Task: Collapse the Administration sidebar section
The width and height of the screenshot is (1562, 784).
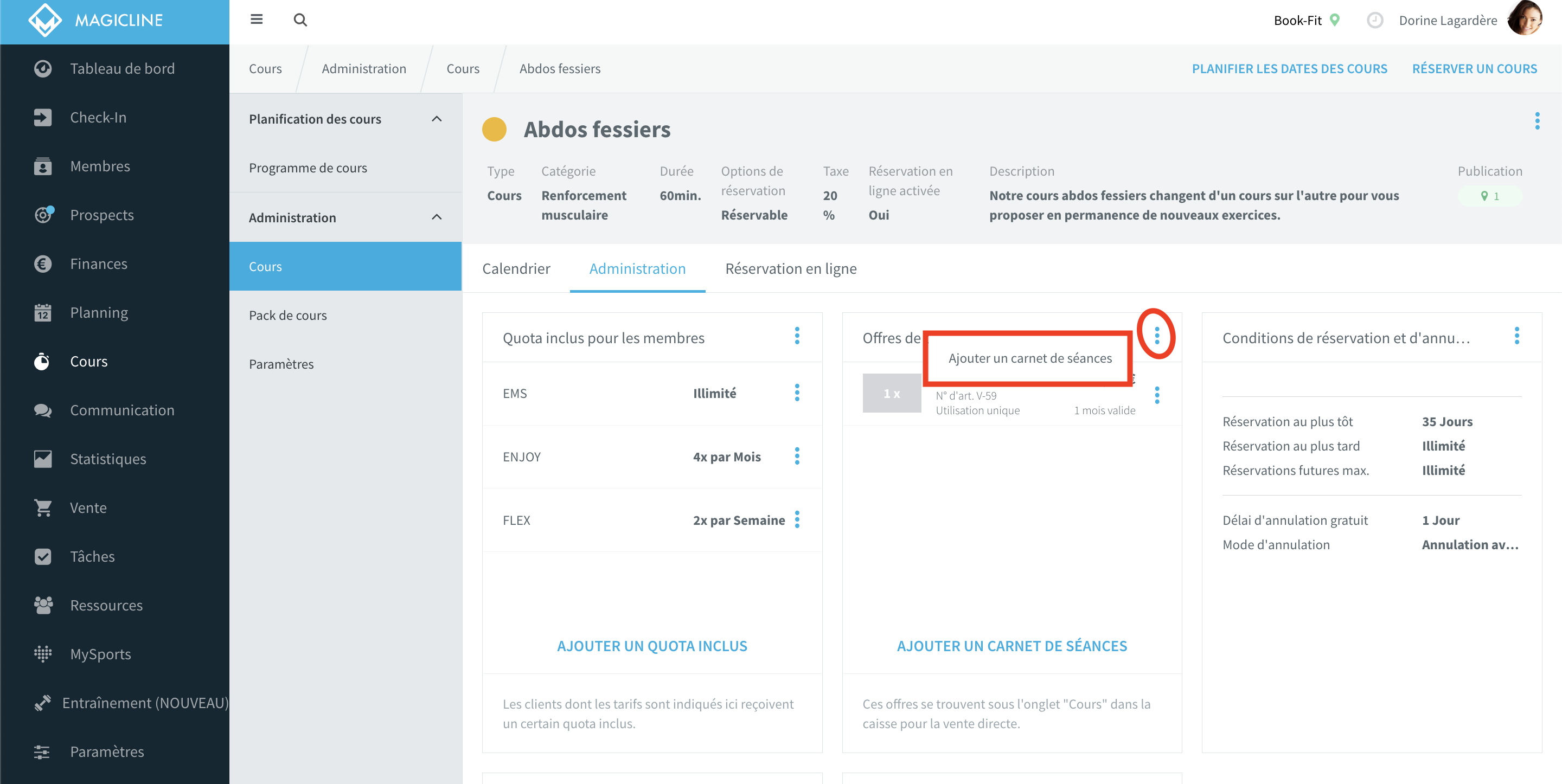Action: [x=437, y=217]
